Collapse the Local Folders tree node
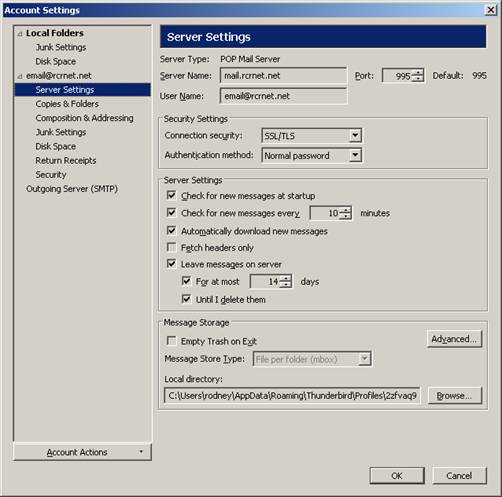Screen dimensions: 502x497 pos(20,34)
